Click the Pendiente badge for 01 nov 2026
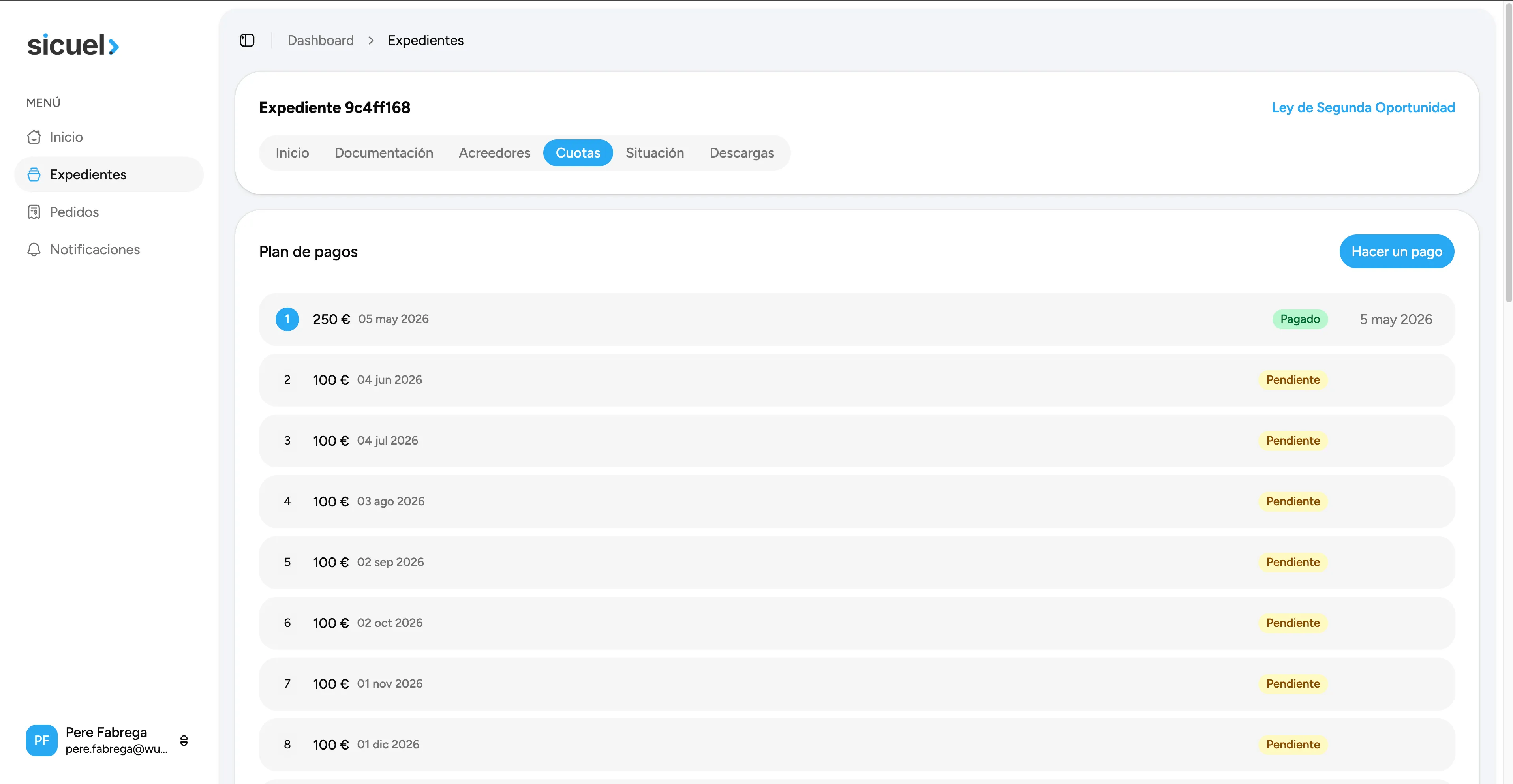 (1293, 684)
